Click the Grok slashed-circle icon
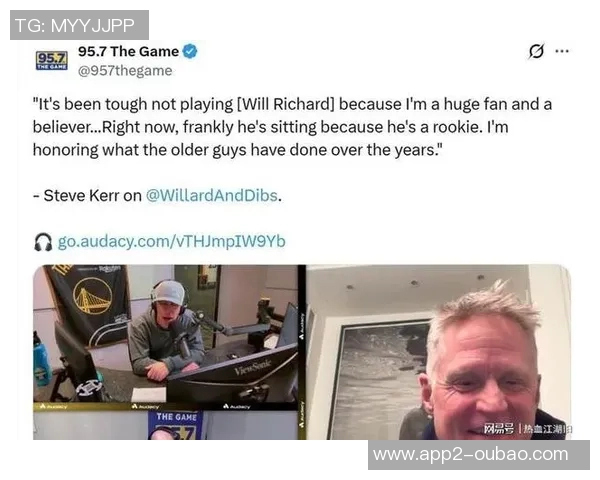Screen dimensions: 600x480 536,51
